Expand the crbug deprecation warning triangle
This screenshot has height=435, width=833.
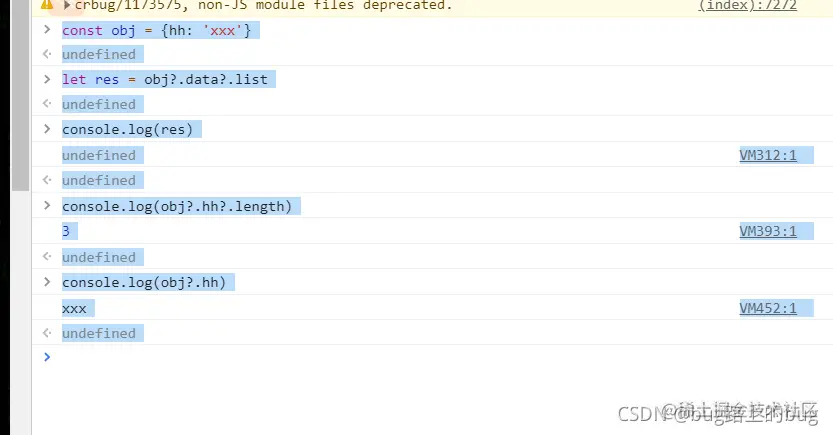(x=67, y=5)
